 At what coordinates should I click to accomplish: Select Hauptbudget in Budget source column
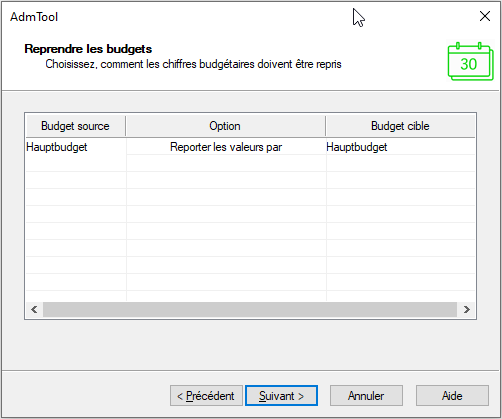click(x=57, y=147)
